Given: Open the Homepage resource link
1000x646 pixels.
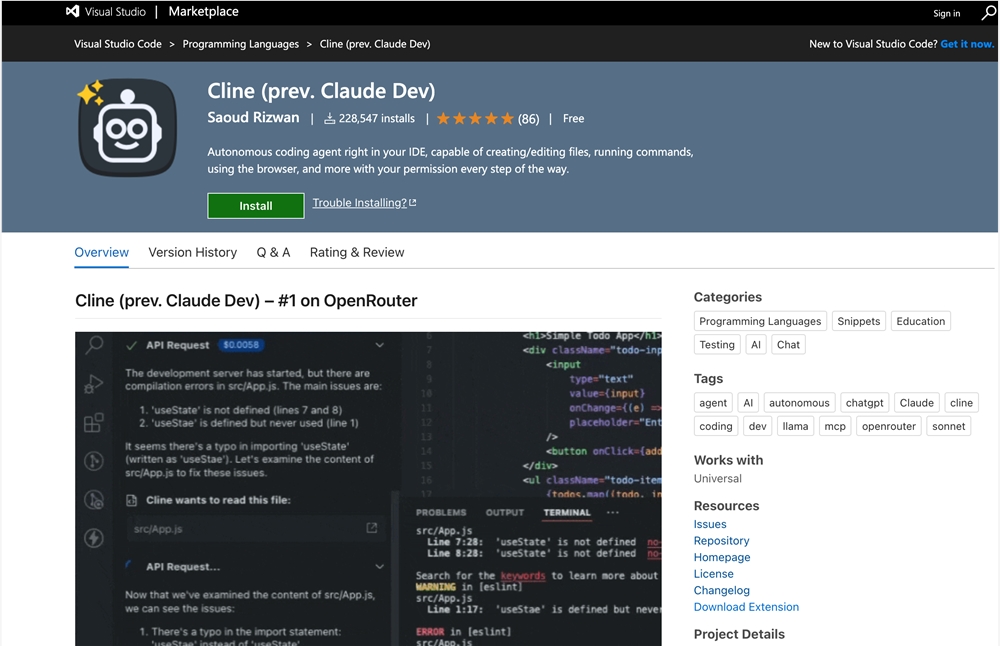Looking at the screenshot, I should click(x=722, y=557).
